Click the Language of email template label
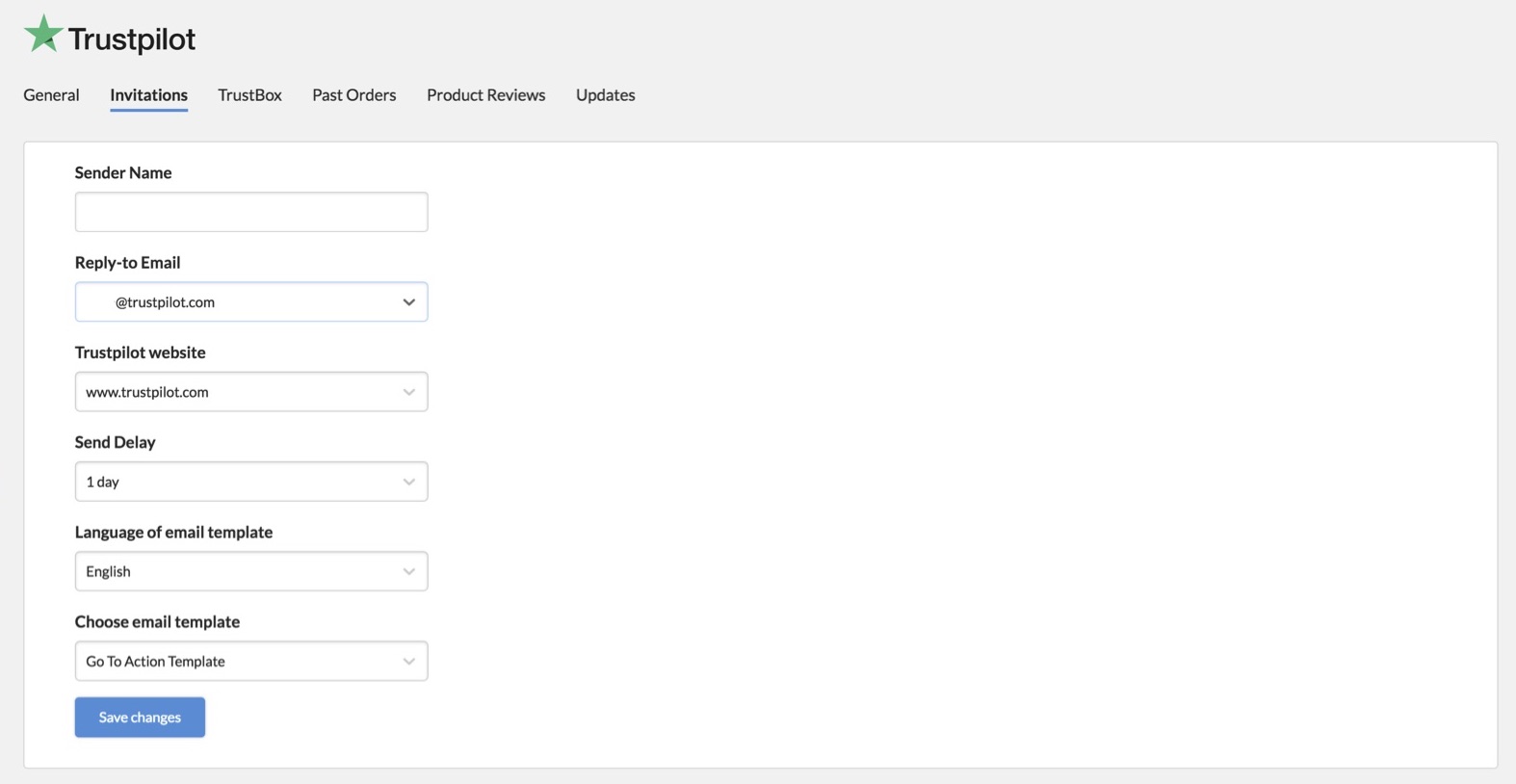Screen dimensions: 1516x784 tap(173, 532)
